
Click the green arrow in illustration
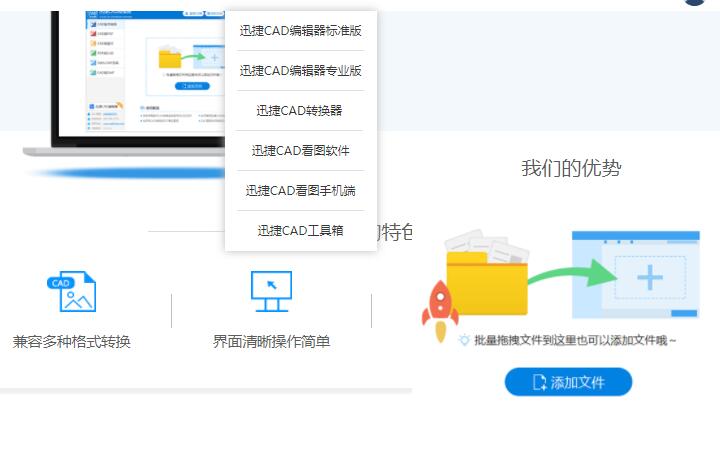click(574, 273)
